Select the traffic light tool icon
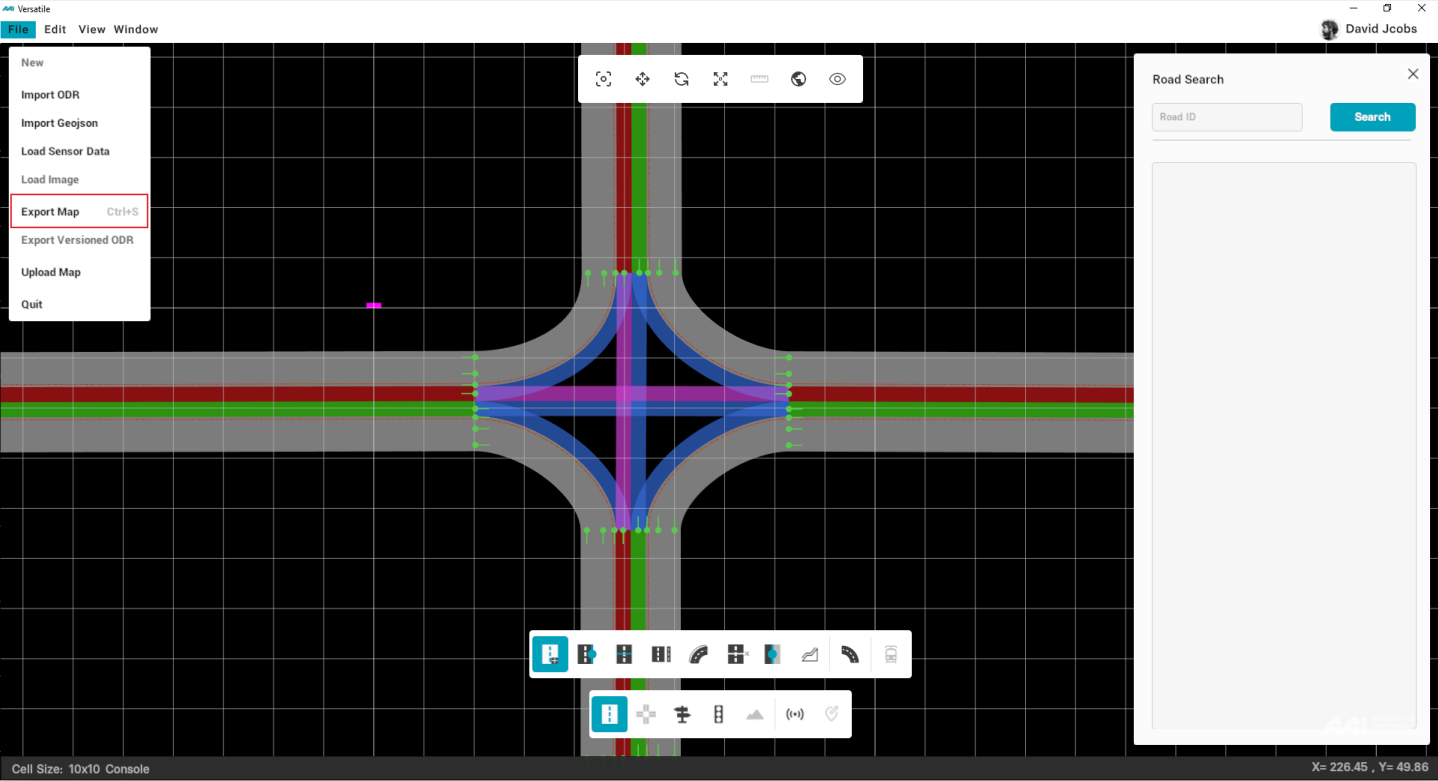 coord(718,715)
